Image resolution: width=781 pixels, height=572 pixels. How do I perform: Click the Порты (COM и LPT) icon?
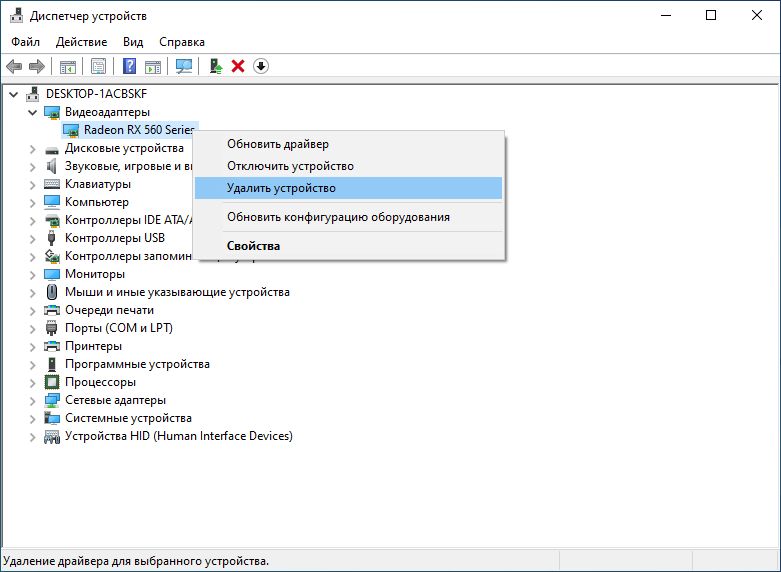click(51, 328)
